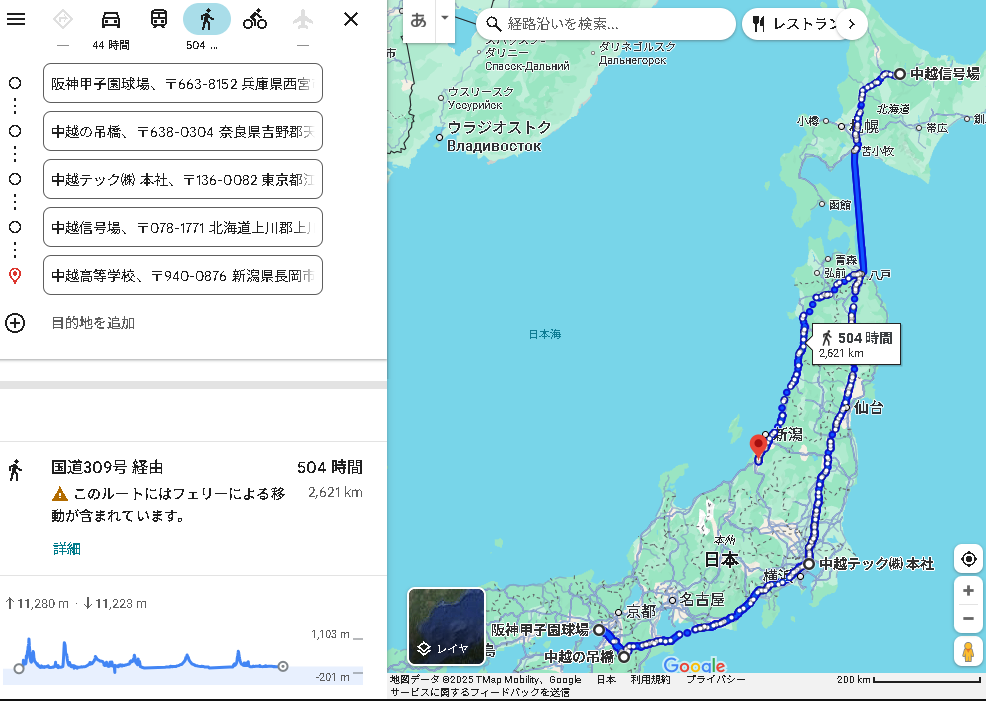Open the 利用規約 link
The height and width of the screenshot is (701, 986).
[x=650, y=680]
